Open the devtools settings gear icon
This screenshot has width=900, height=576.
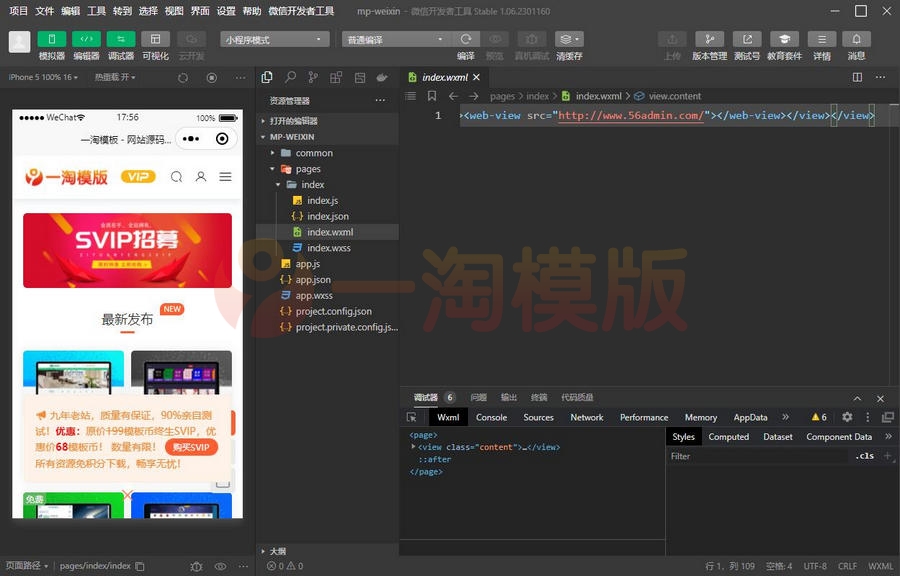847,417
